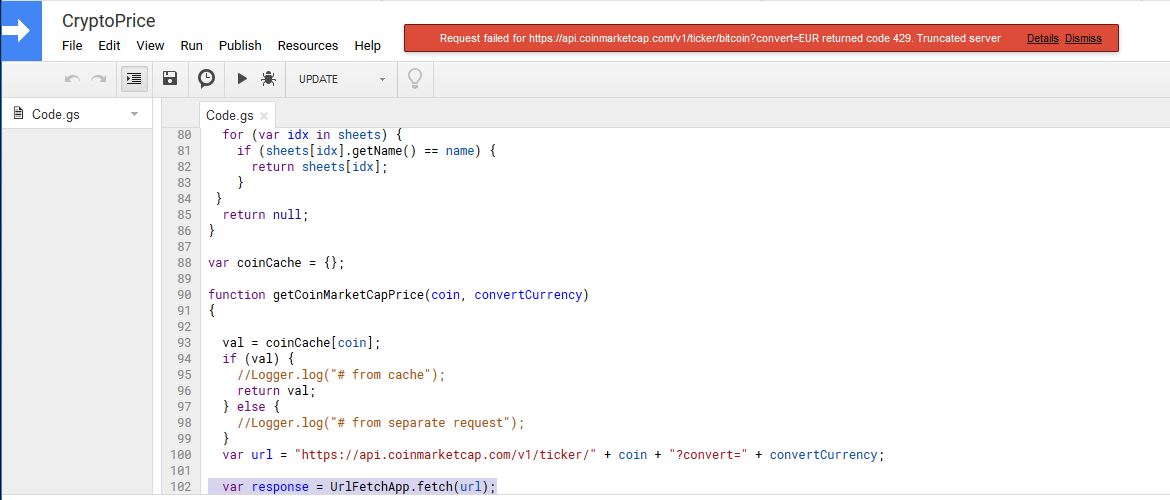Click the Details link in the error banner
The width and height of the screenshot is (1170, 500).
point(1042,38)
